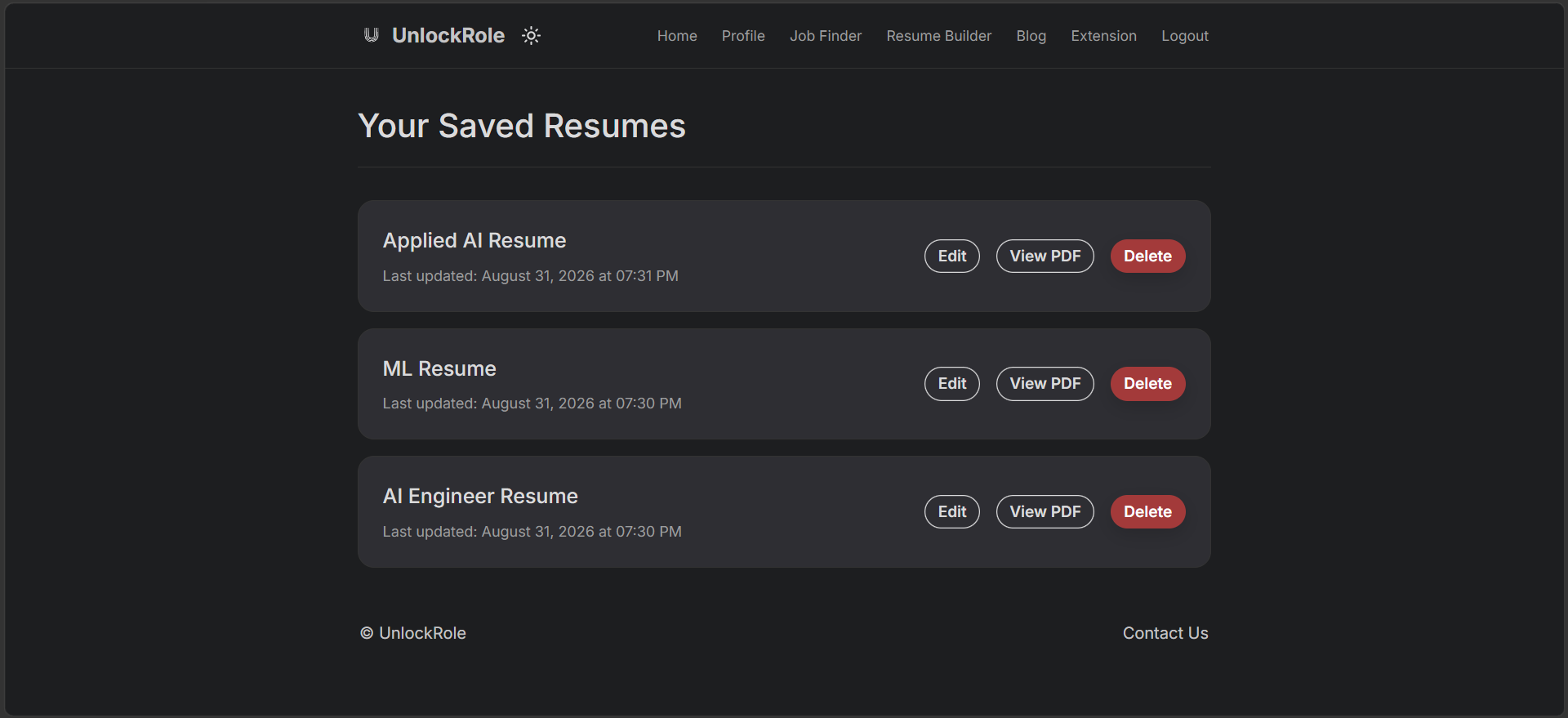Select the "AI Engineer Resume" title text
Image resolution: width=1568 pixels, height=718 pixels.
pyautogui.click(x=480, y=496)
